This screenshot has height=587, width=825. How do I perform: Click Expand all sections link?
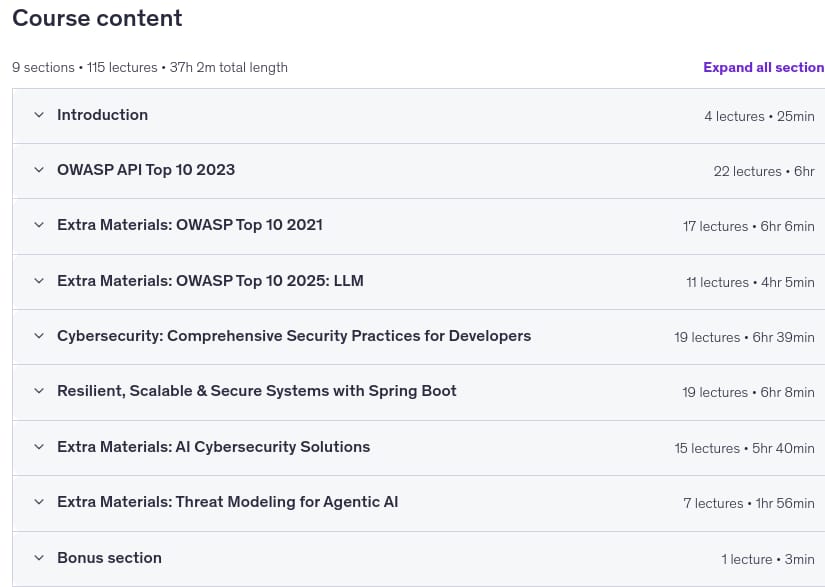pyautogui.click(x=764, y=67)
